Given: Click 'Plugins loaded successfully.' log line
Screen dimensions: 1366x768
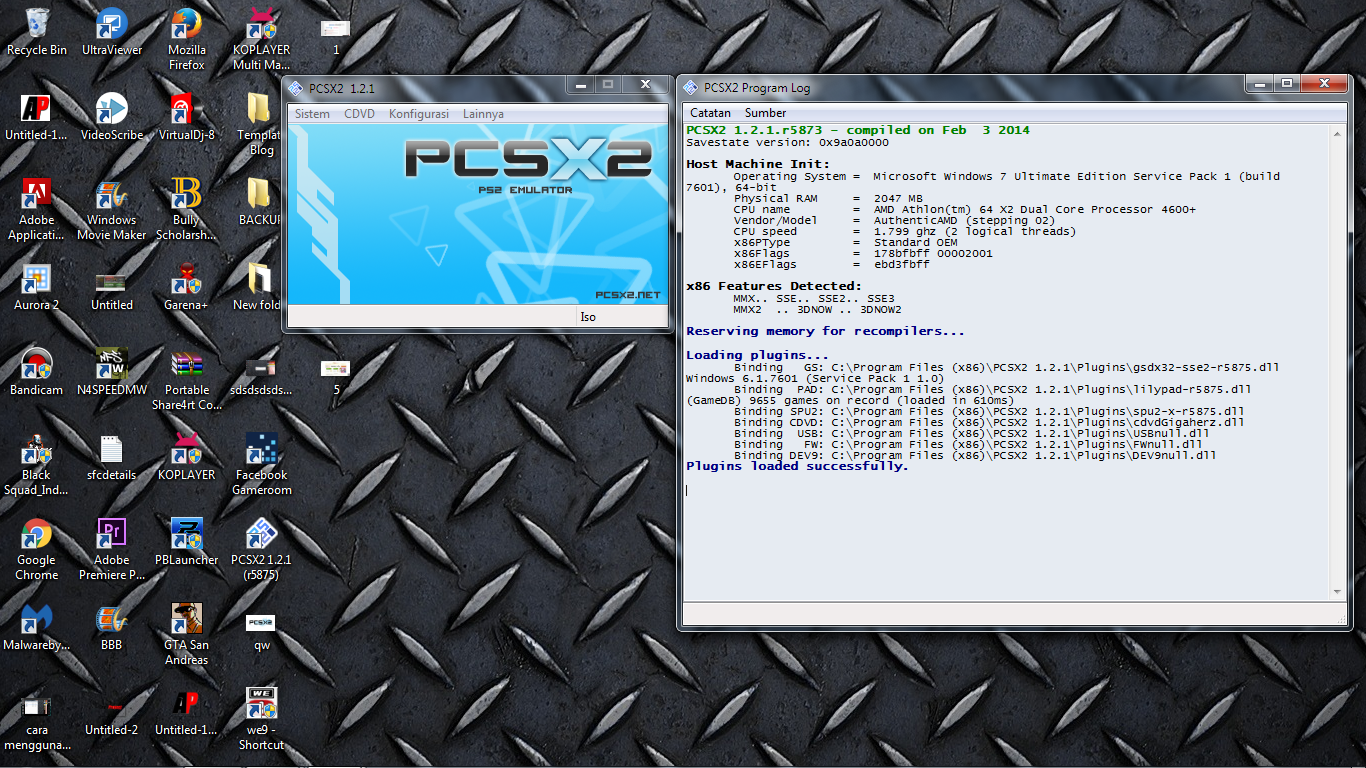Looking at the screenshot, I should tap(797, 466).
